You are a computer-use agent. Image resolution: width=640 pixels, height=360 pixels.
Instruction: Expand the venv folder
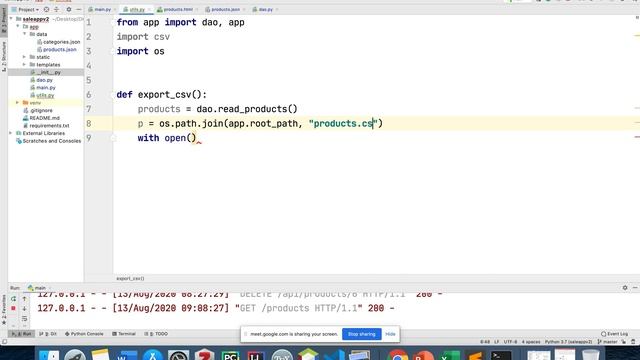18,103
